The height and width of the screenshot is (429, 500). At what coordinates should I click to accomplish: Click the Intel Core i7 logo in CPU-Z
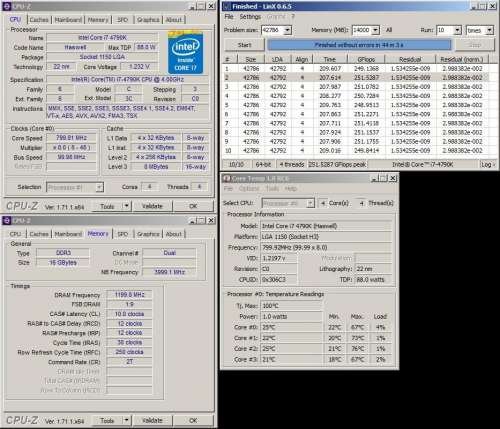(186, 53)
